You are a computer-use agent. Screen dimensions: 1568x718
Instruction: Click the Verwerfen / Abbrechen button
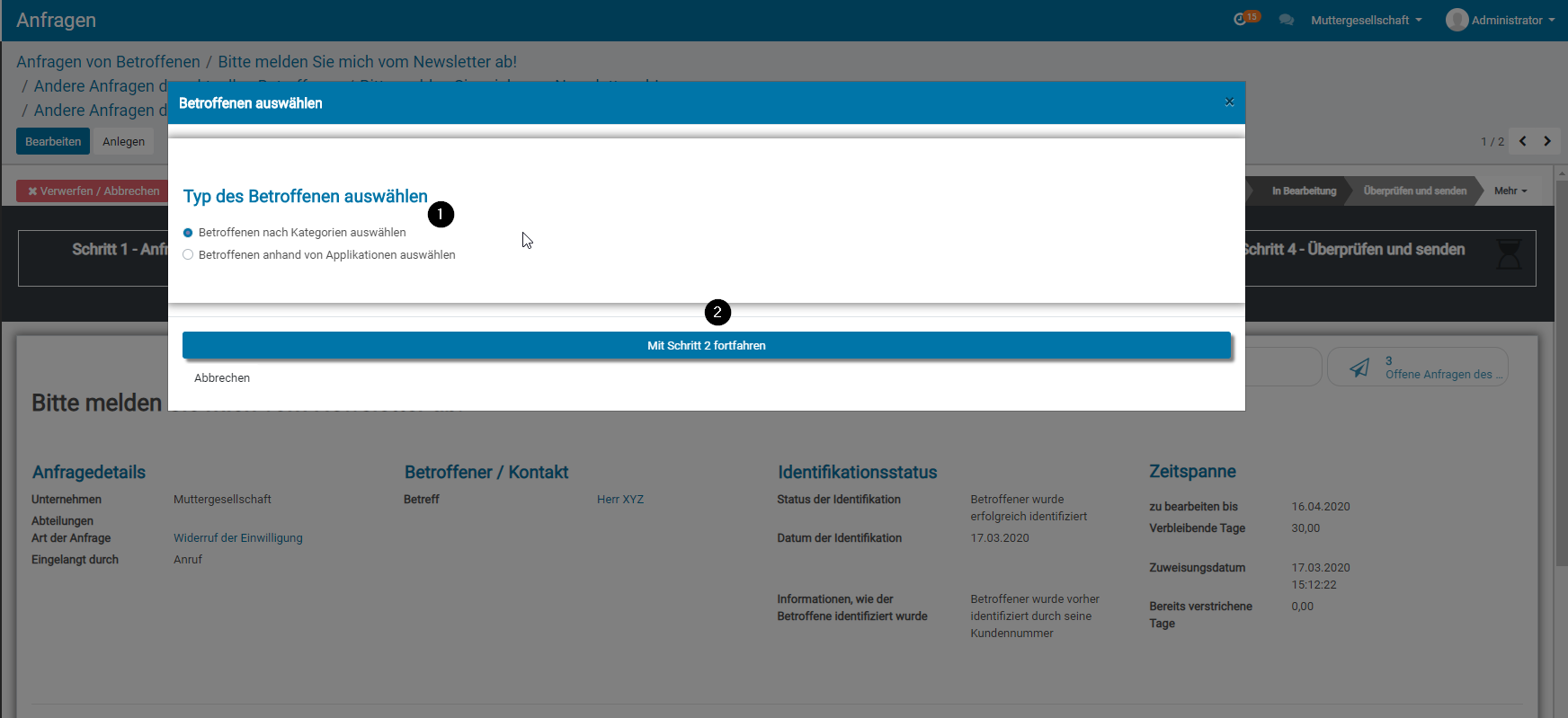click(94, 191)
